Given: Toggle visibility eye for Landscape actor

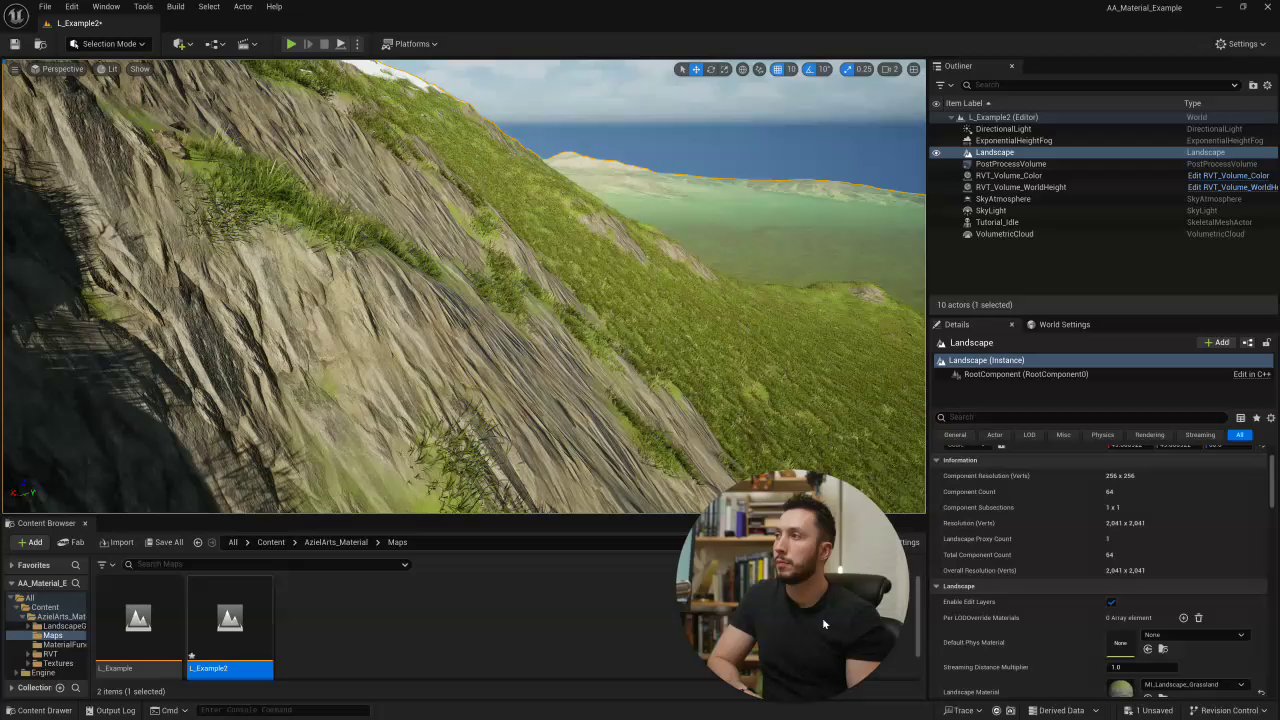Looking at the screenshot, I should tap(936, 153).
